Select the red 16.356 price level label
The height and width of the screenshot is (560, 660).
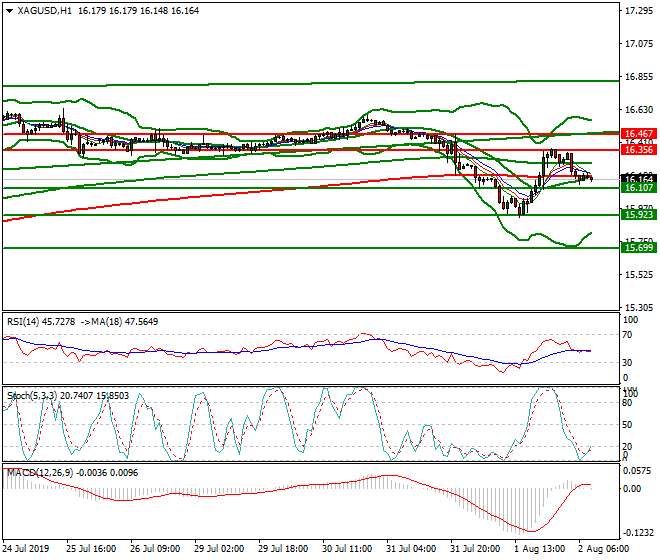click(639, 150)
